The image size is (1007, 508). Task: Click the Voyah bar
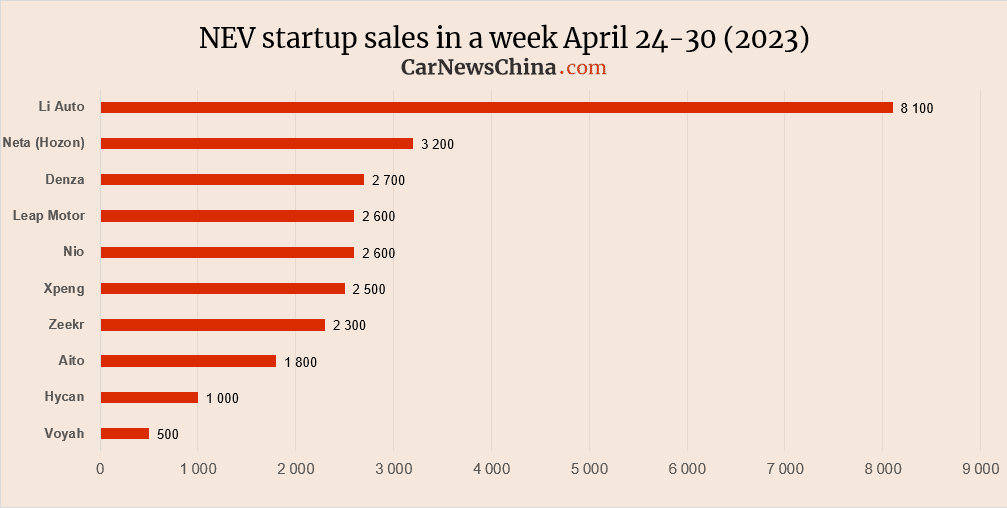point(125,433)
